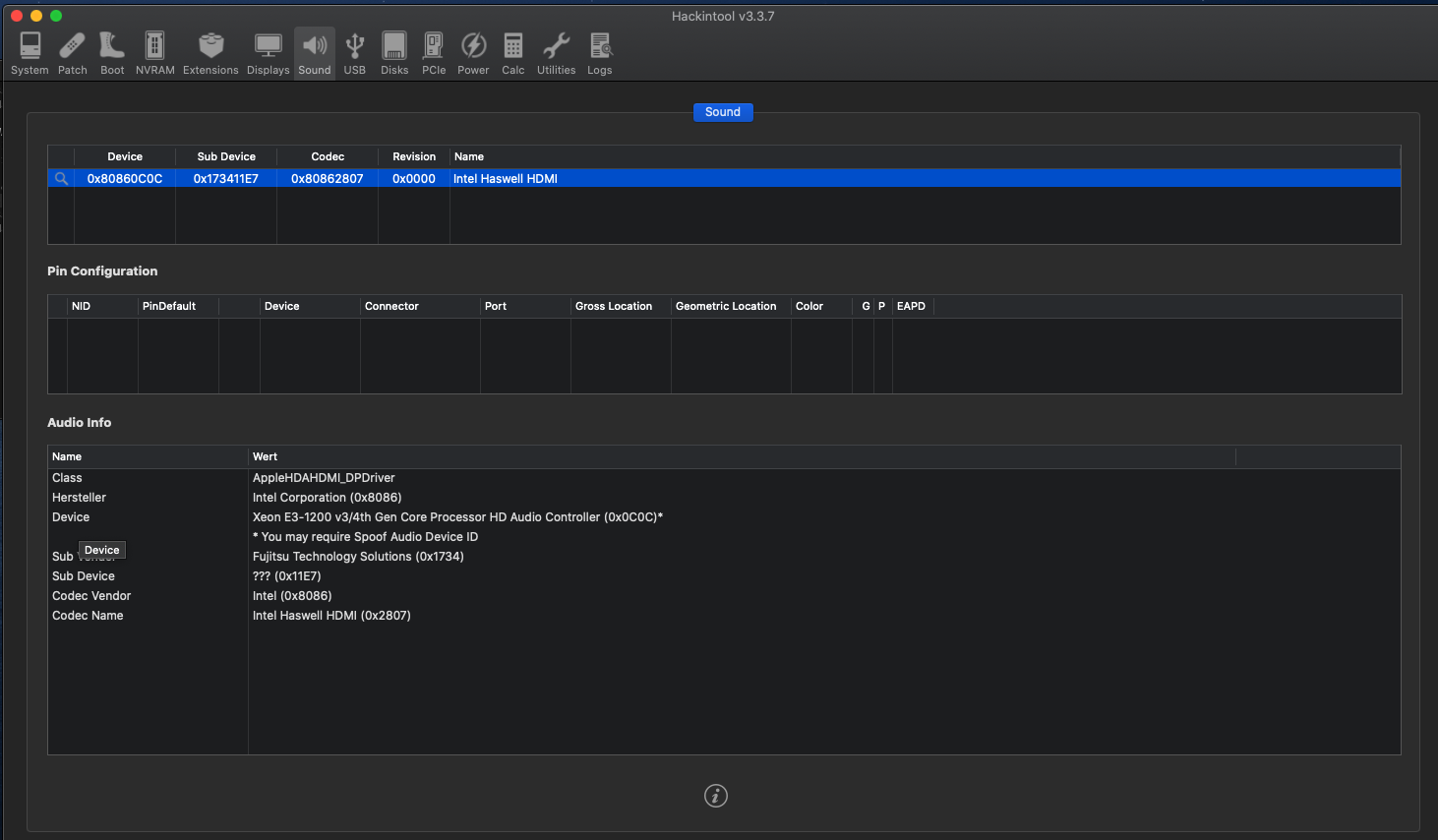Viewport: 1438px width, 840px height.
Task: Open the PCIe section
Action: pos(434,53)
